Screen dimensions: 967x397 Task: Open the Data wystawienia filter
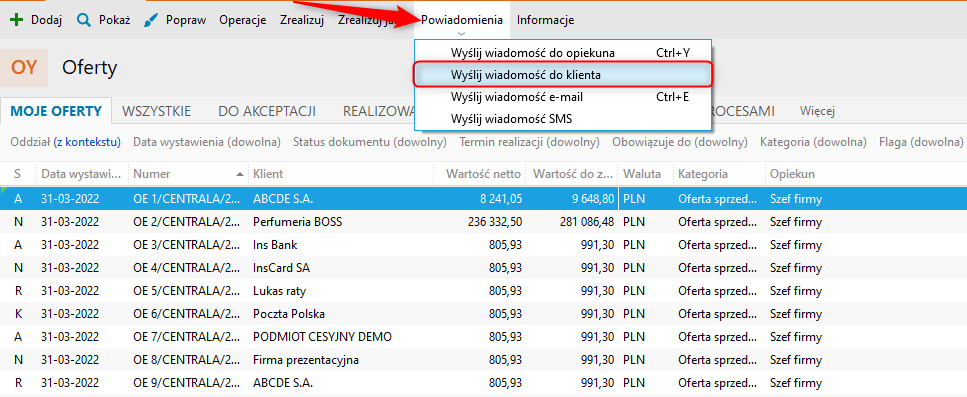[x=207, y=142]
